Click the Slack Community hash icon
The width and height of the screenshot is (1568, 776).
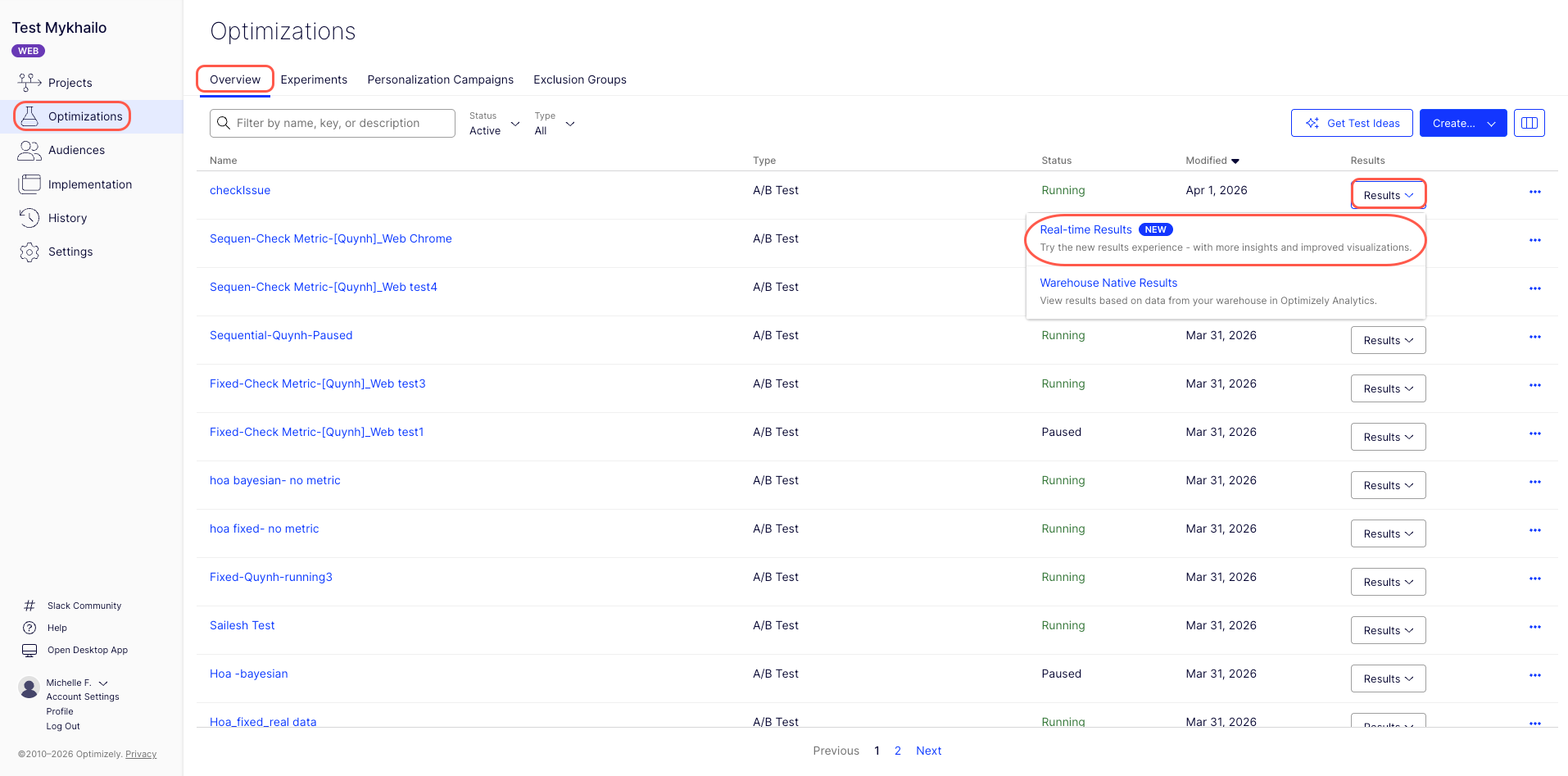pos(29,606)
